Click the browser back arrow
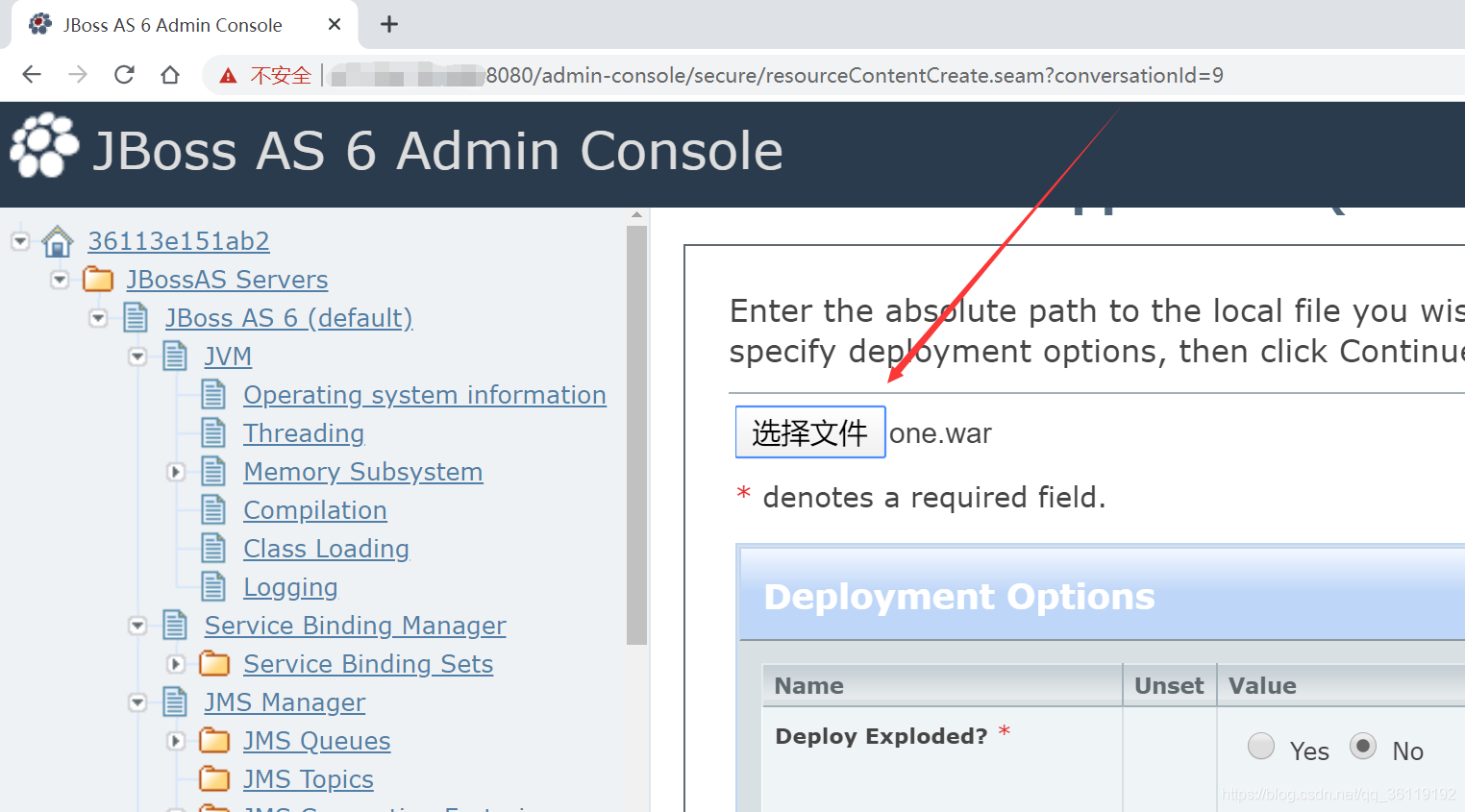Image resolution: width=1465 pixels, height=812 pixels. (x=32, y=75)
